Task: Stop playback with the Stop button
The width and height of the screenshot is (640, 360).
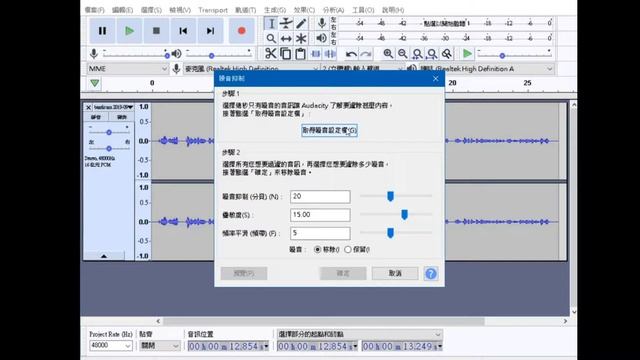Action: tap(156, 31)
